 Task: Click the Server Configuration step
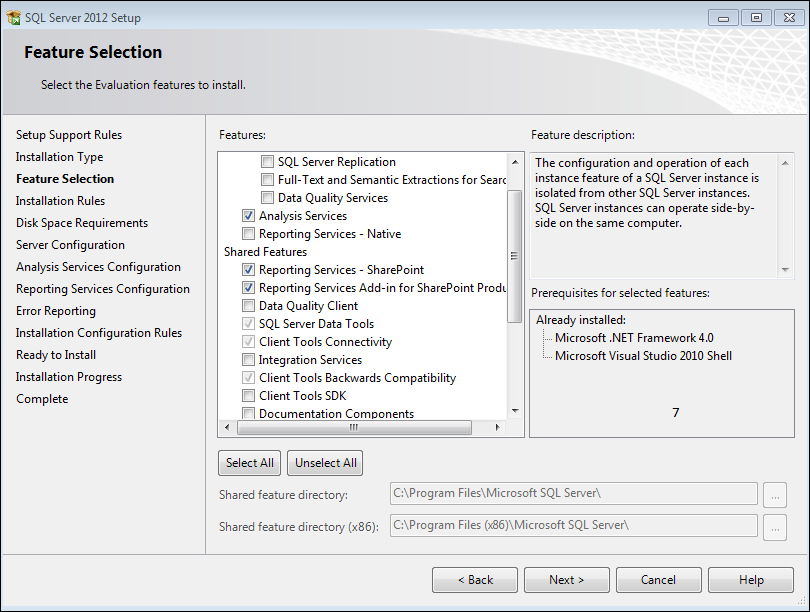point(70,245)
